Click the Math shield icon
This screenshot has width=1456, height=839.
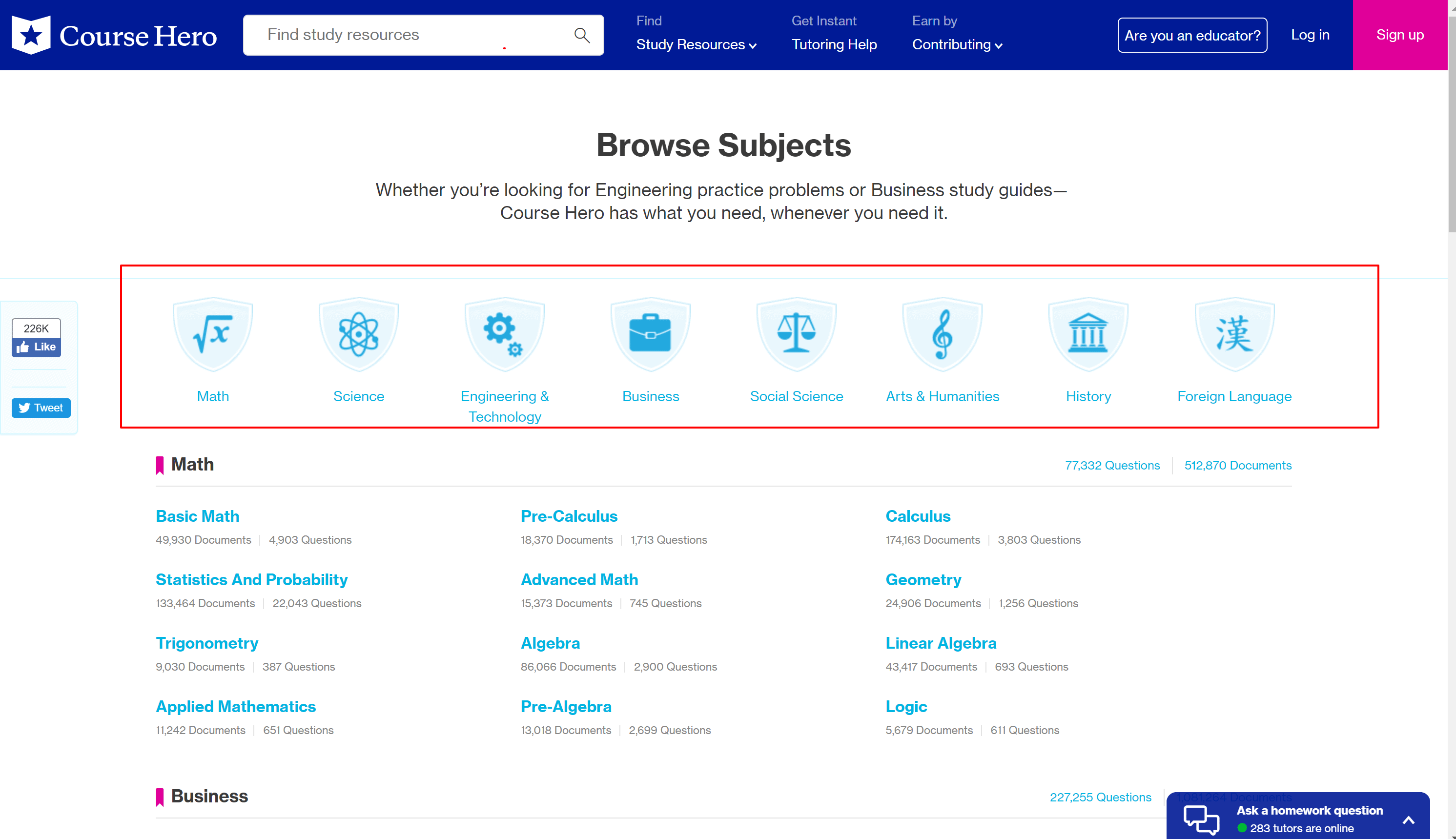(213, 334)
